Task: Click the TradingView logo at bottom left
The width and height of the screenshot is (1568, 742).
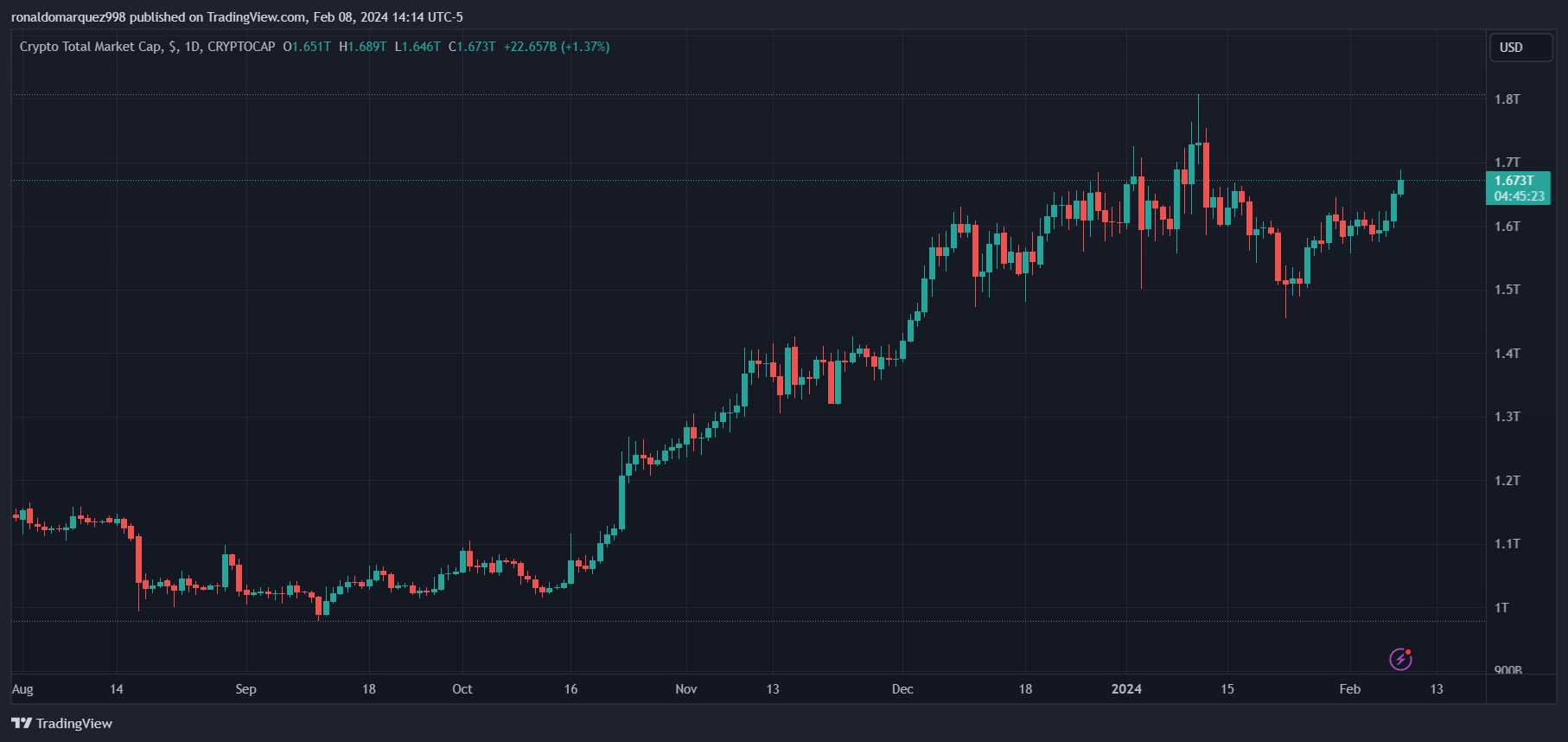Action: click(61, 723)
